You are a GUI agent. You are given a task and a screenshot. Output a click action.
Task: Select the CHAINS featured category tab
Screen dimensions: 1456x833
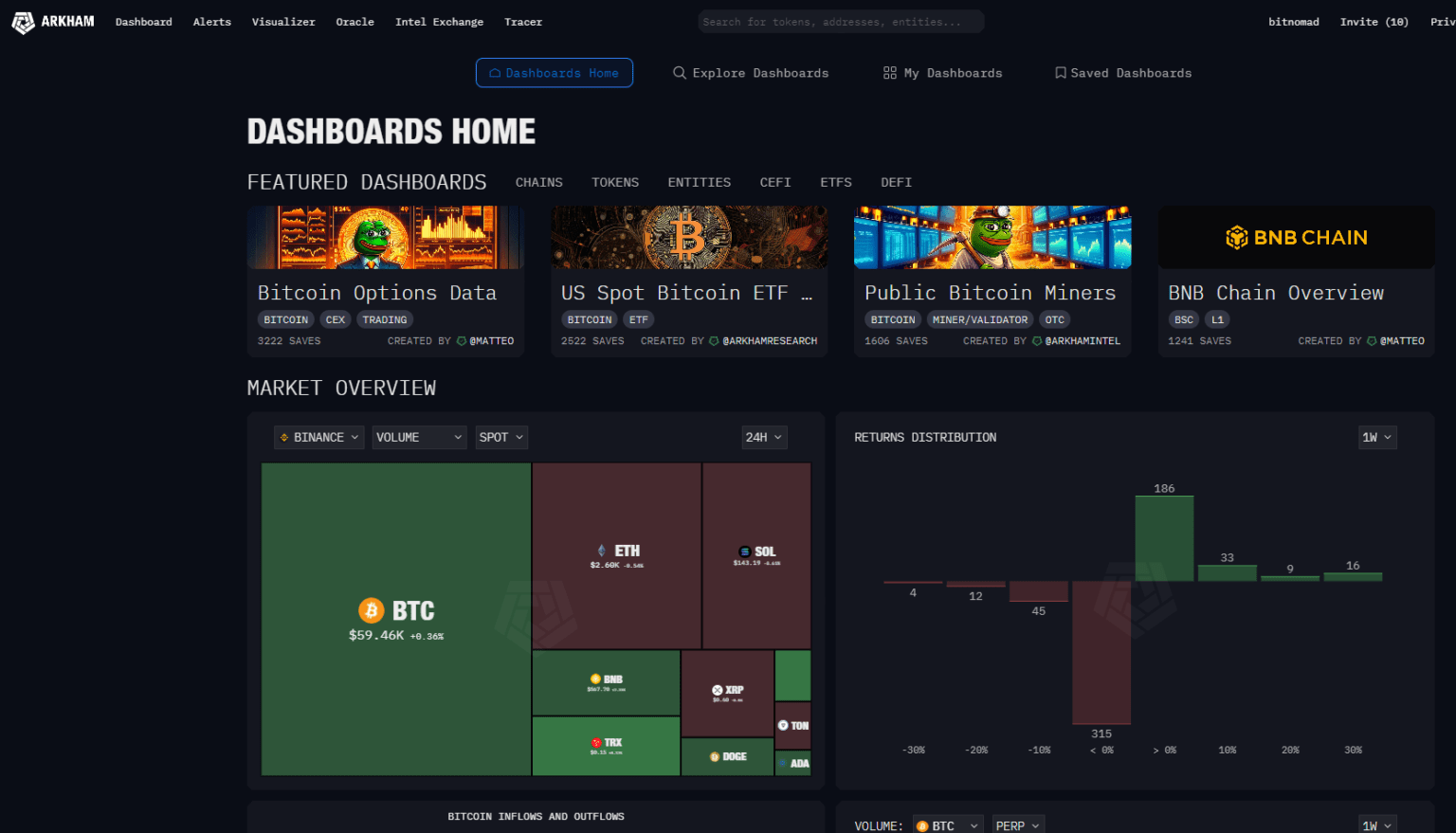point(538,182)
